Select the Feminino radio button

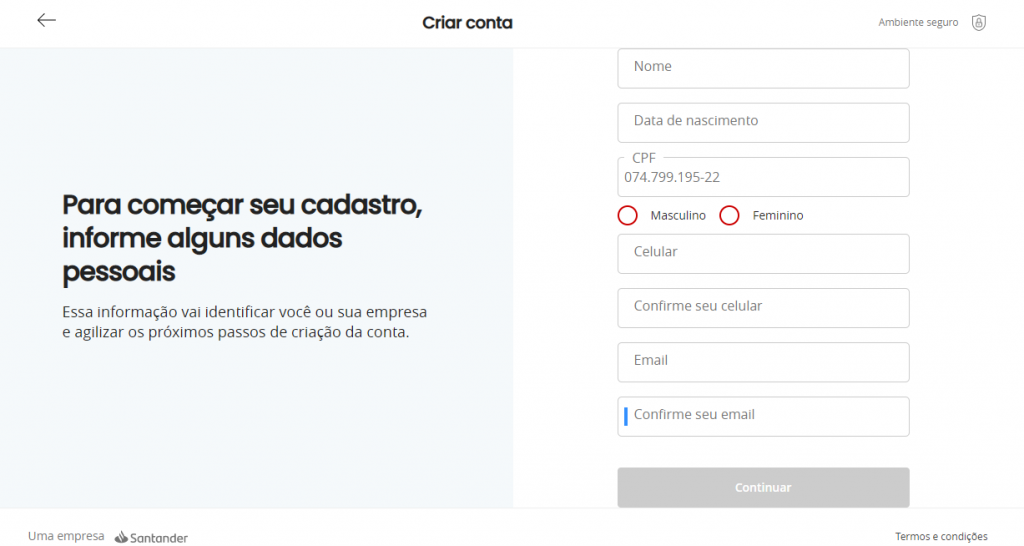pos(730,215)
